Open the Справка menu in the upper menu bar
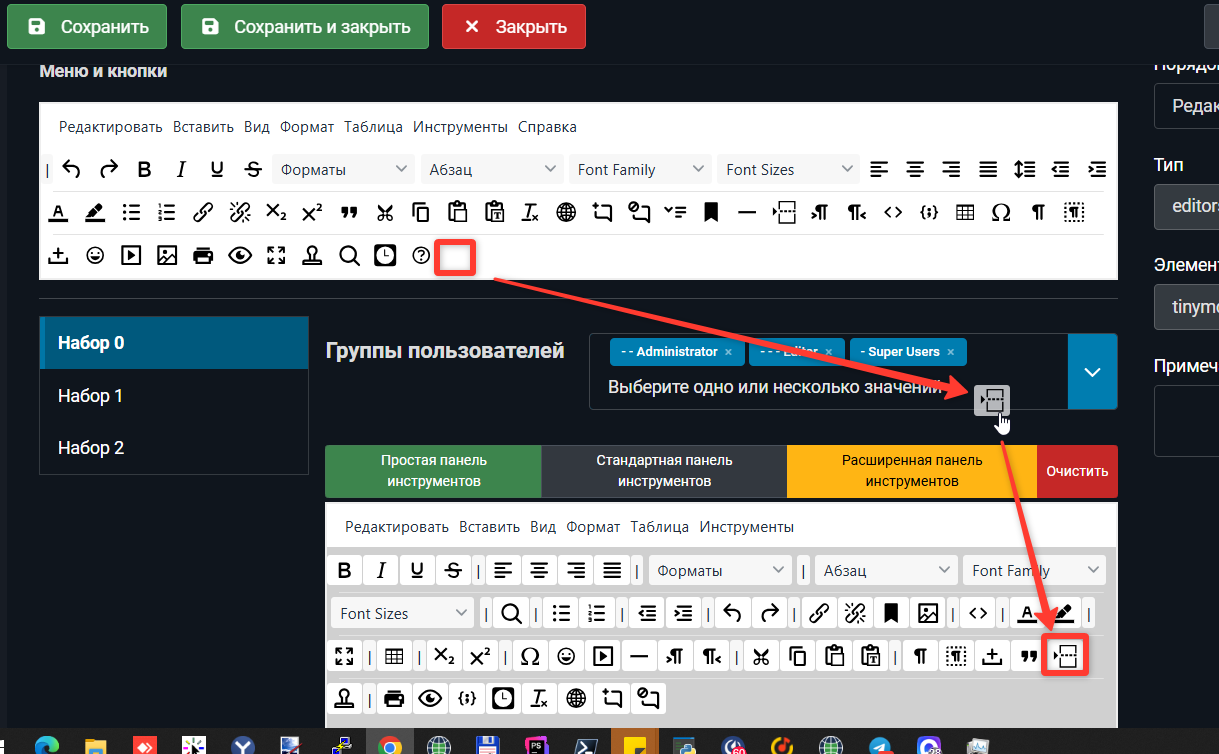This screenshot has height=754, width=1219. point(547,127)
